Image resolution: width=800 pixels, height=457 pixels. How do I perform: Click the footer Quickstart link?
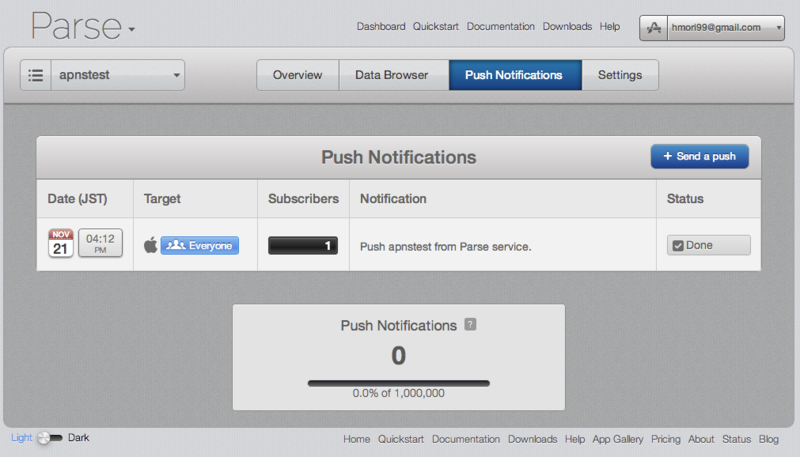tap(401, 439)
